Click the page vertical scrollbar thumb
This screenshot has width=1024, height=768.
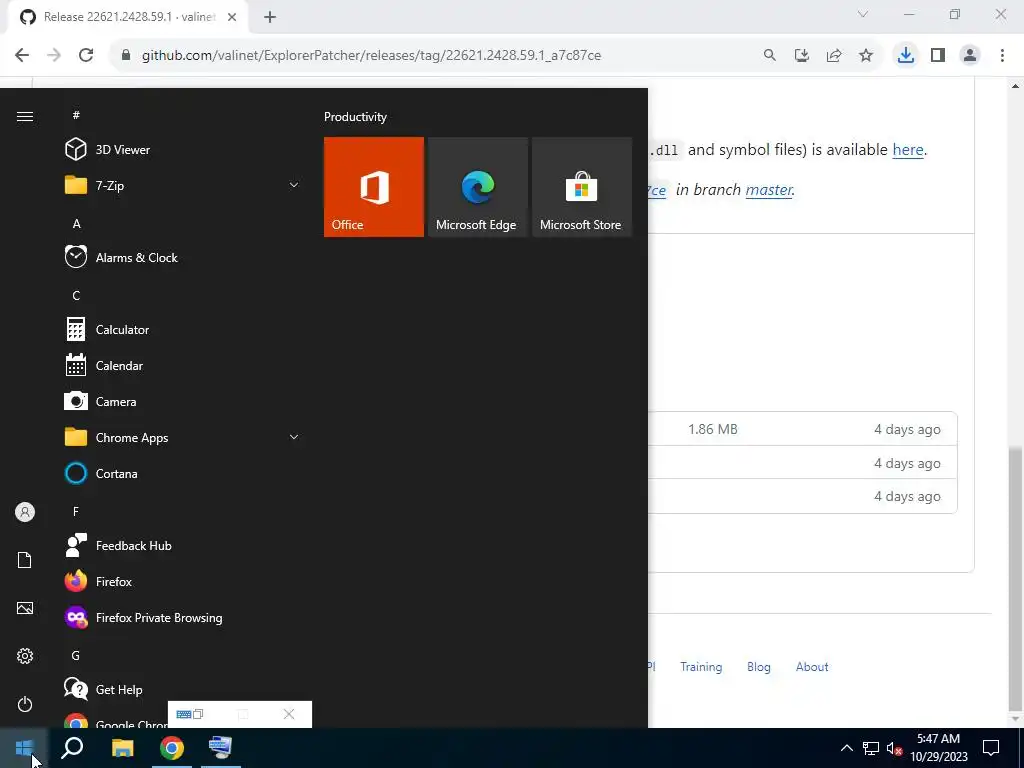(x=1015, y=578)
